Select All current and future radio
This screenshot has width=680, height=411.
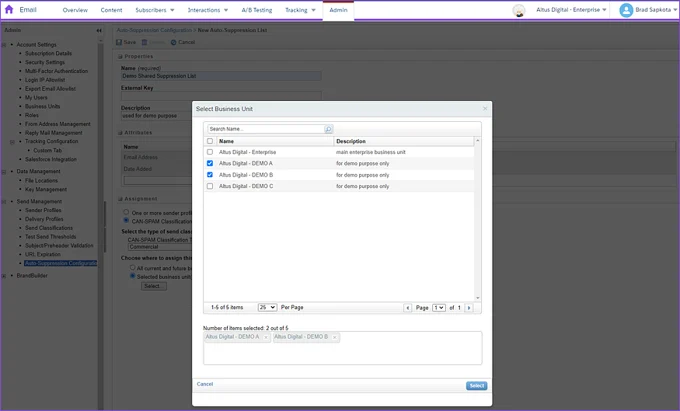(133, 267)
